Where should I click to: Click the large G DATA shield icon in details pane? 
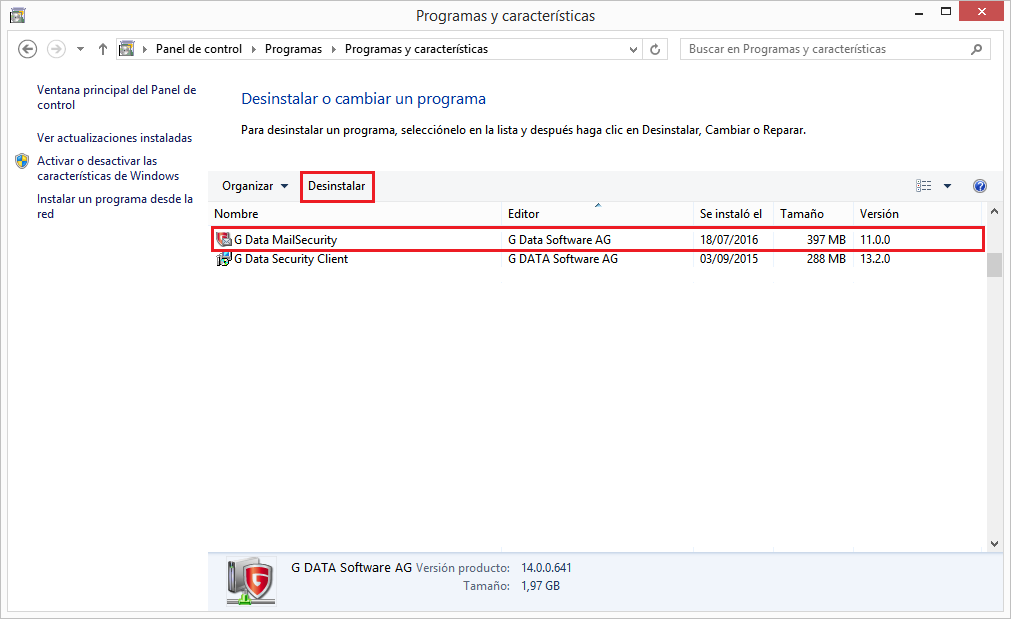[250, 581]
